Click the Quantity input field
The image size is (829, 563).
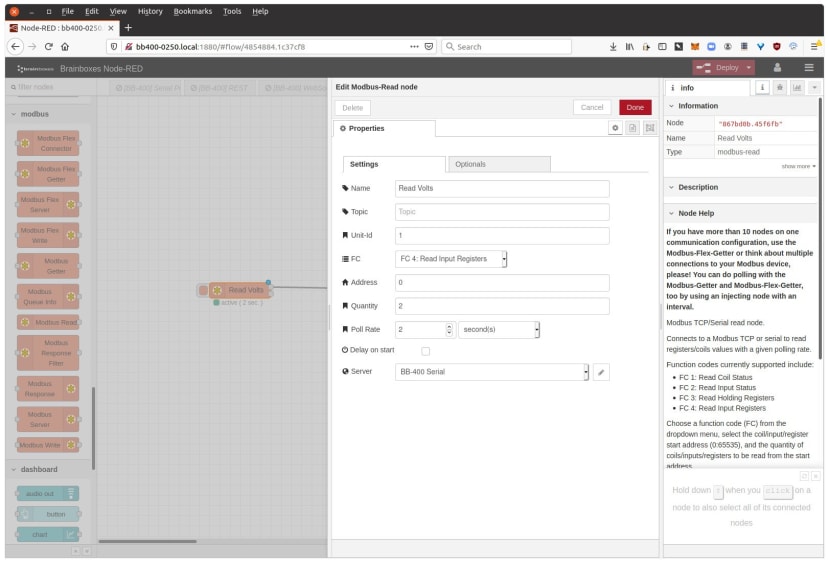[502, 306]
